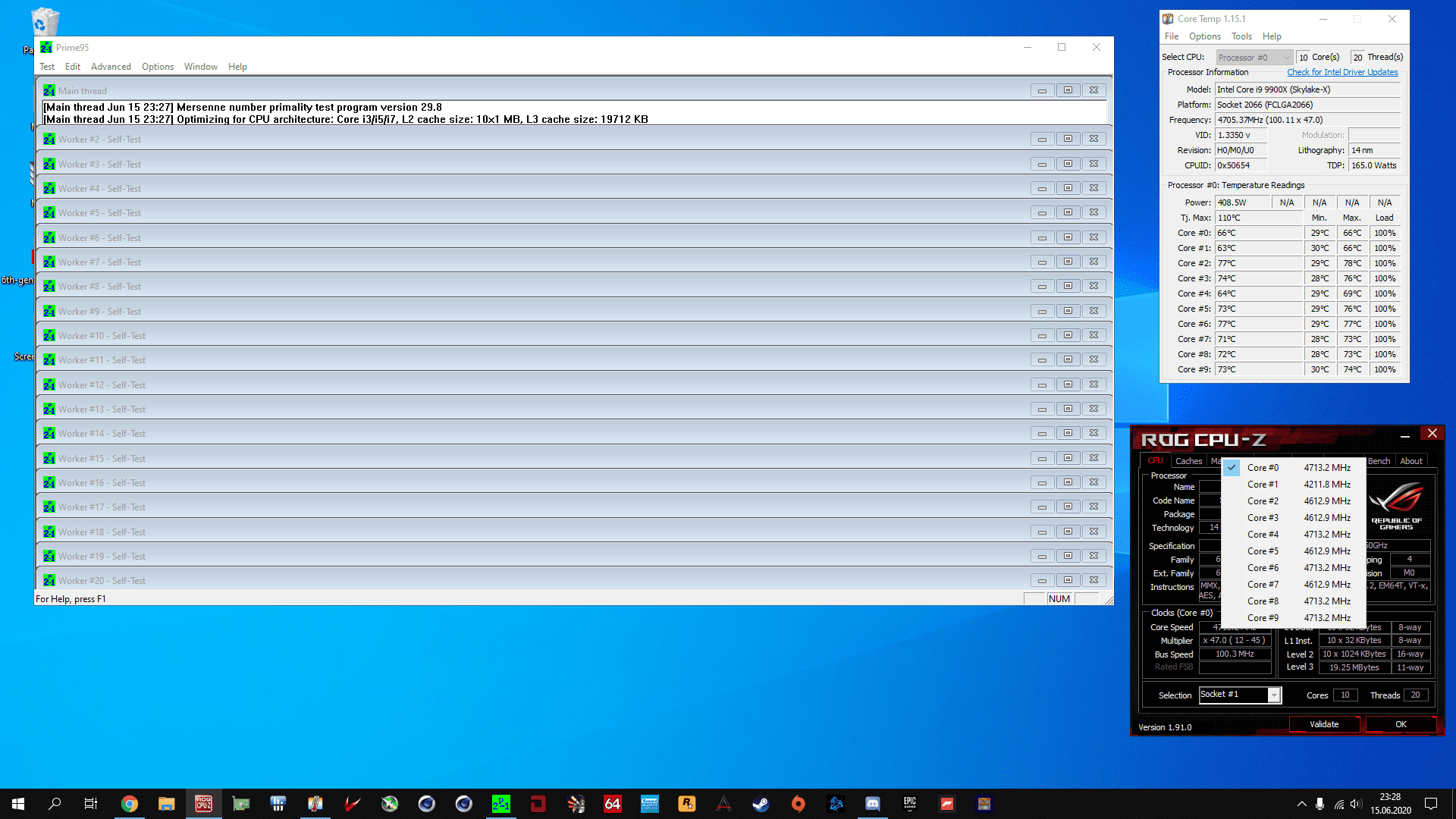This screenshot has height=819, width=1456.
Task: Open the volume control in system tray
Action: click(1356, 804)
